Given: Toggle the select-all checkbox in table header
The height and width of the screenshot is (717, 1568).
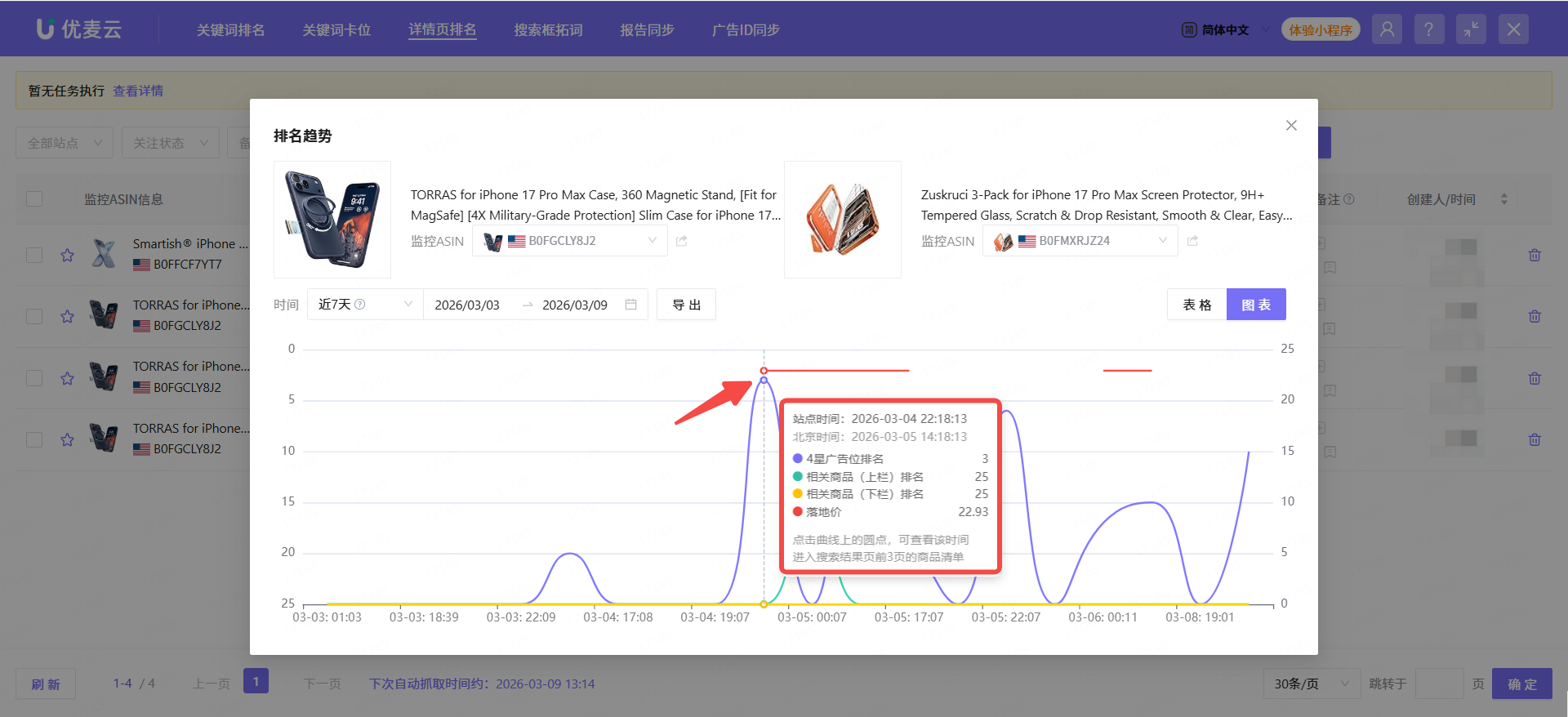Looking at the screenshot, I should [34, 199].
